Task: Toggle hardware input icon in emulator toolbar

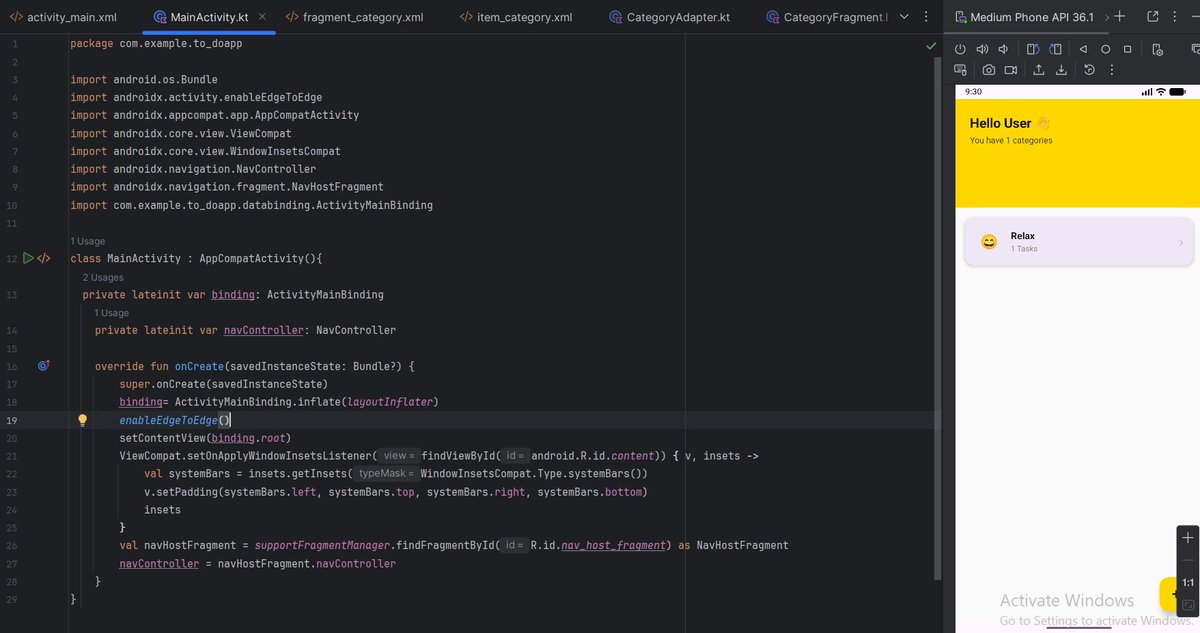Action: (x=960, y=70)
